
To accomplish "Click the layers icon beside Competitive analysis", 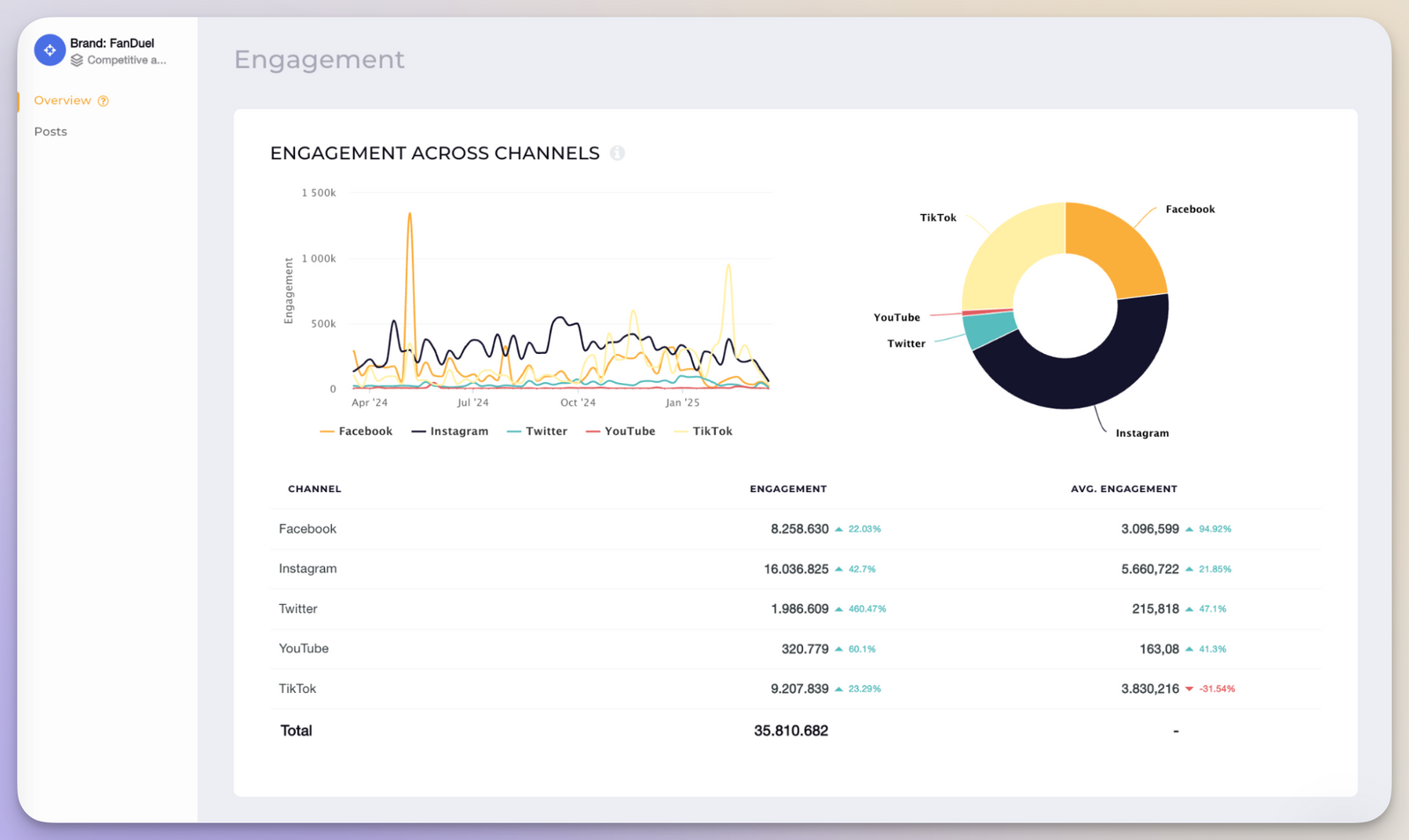I will tap(77, 60).
